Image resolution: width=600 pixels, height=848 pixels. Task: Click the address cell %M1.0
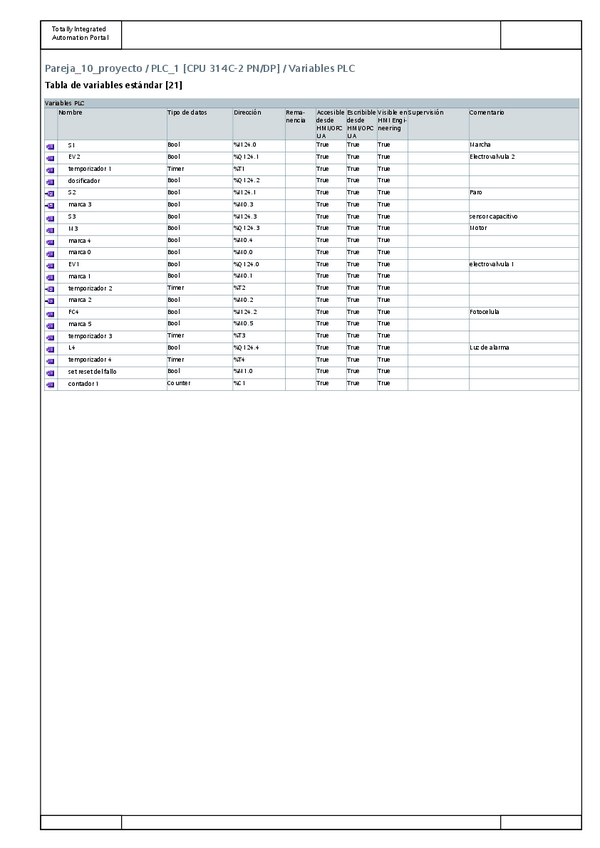(x=259, y=372)
